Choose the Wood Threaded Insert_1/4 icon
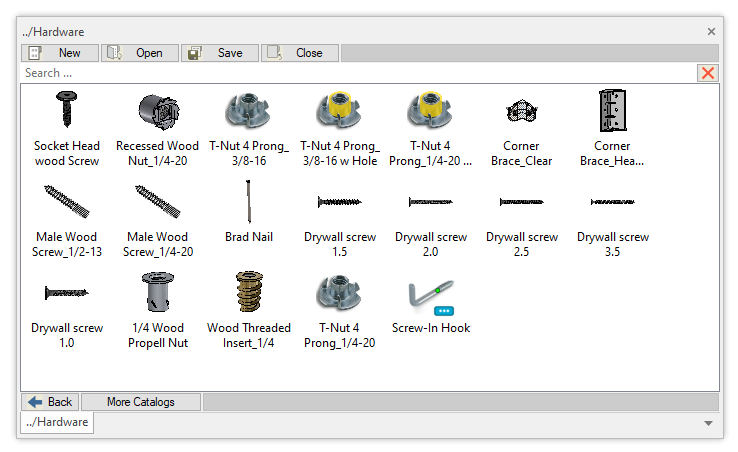The image size is (738, 452). coord(248,292)
